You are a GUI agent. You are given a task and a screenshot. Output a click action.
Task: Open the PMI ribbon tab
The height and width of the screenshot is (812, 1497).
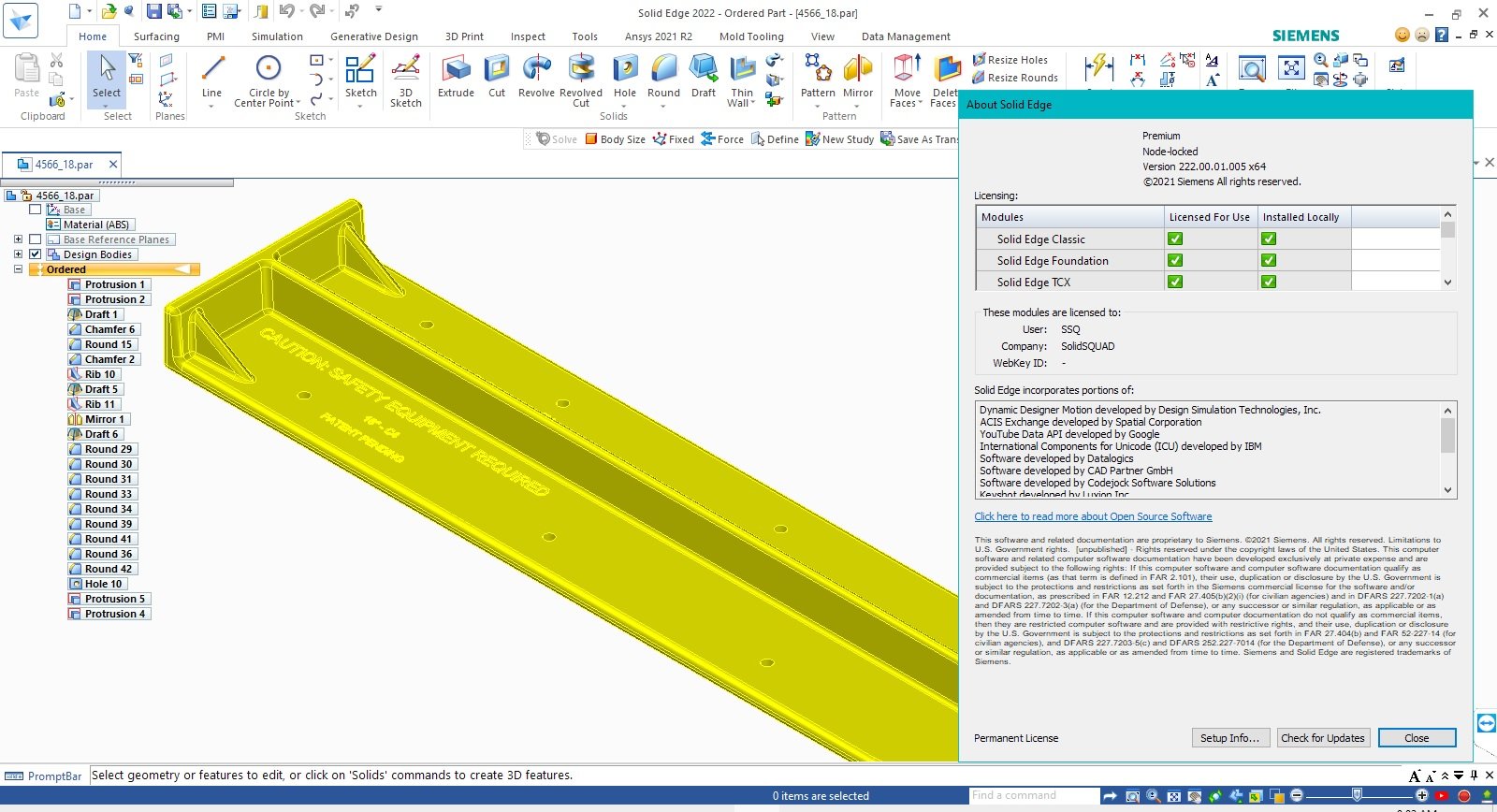[216, 36]
